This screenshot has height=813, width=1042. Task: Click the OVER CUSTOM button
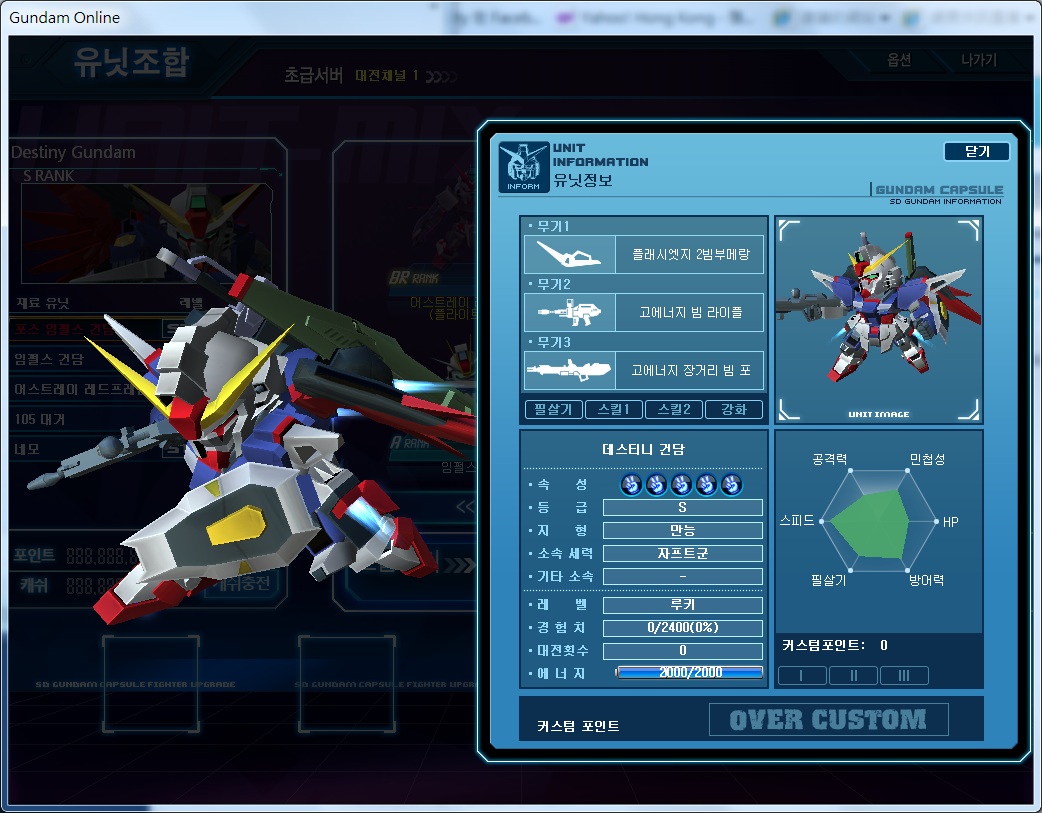click(828, 720)
